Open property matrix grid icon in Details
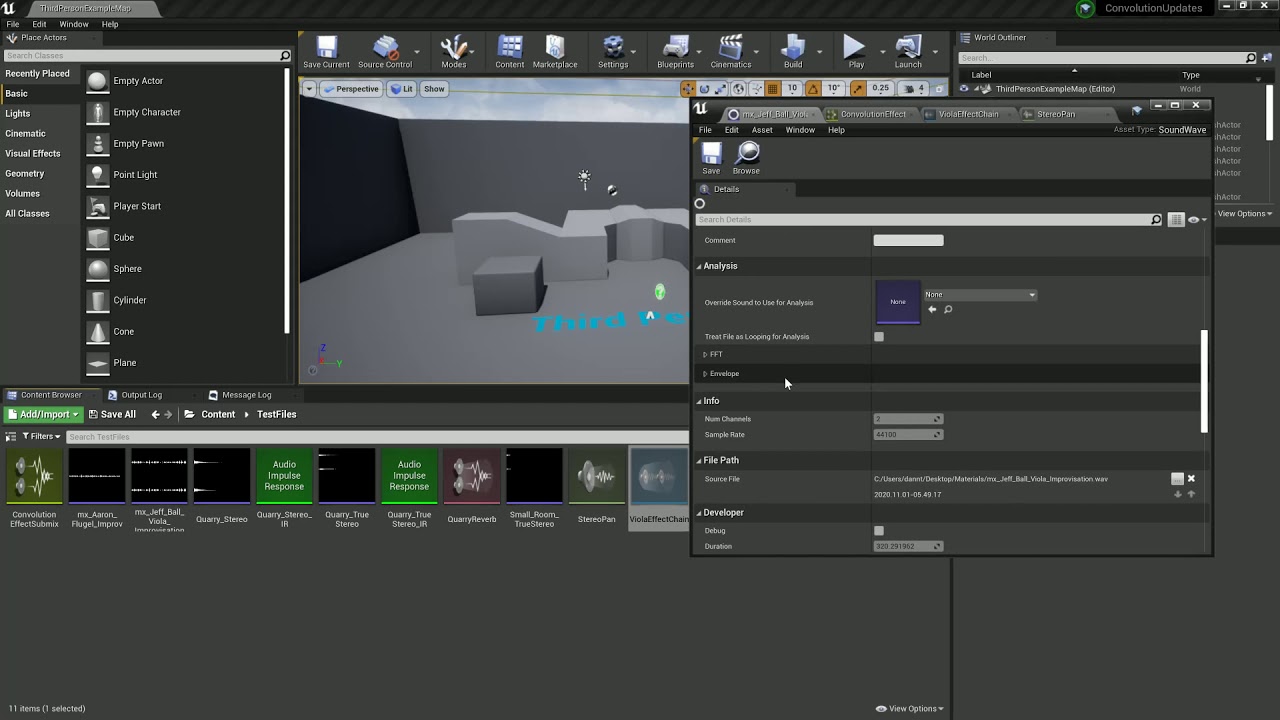Viewport: 1280px width, 720px height. tap(1176, 219)
